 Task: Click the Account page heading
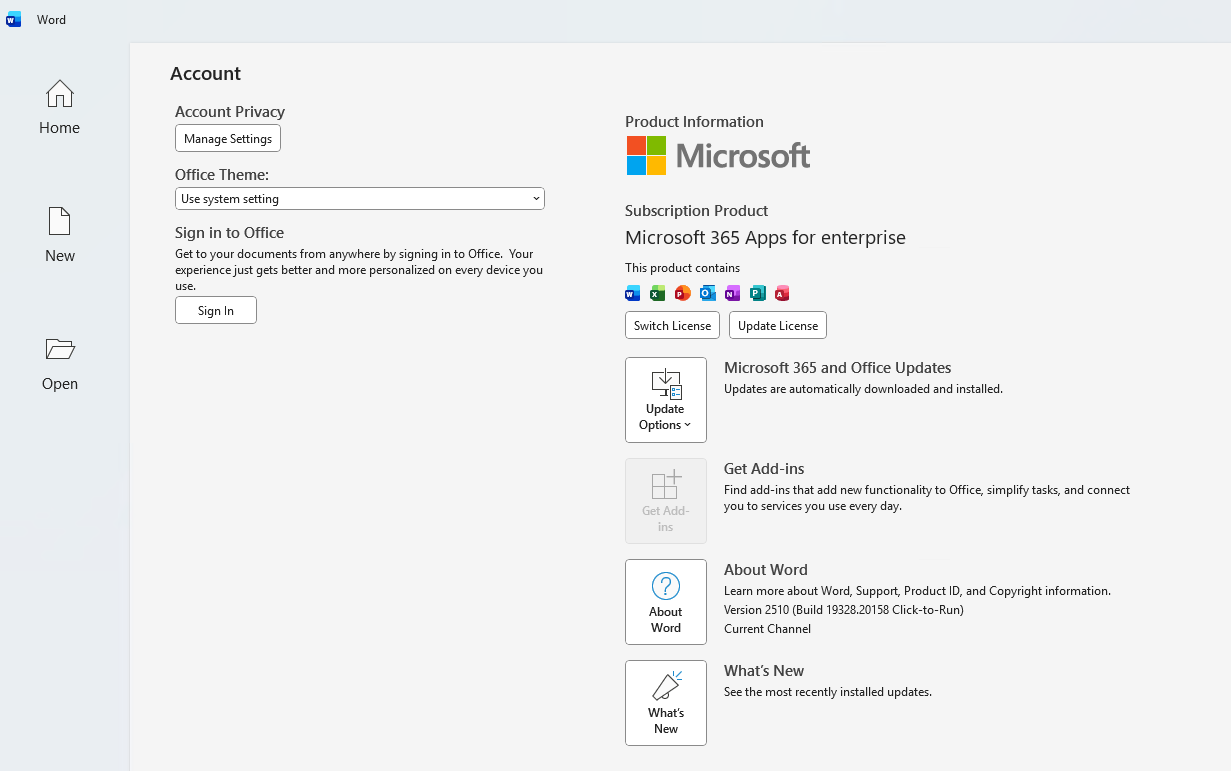[205, 74]
